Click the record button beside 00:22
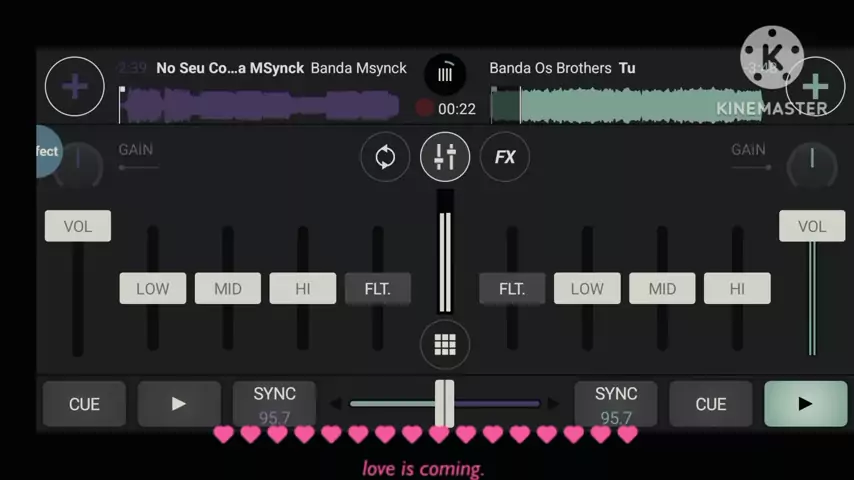The height and width of the screenshot is (480, 854). click(424, 108)
